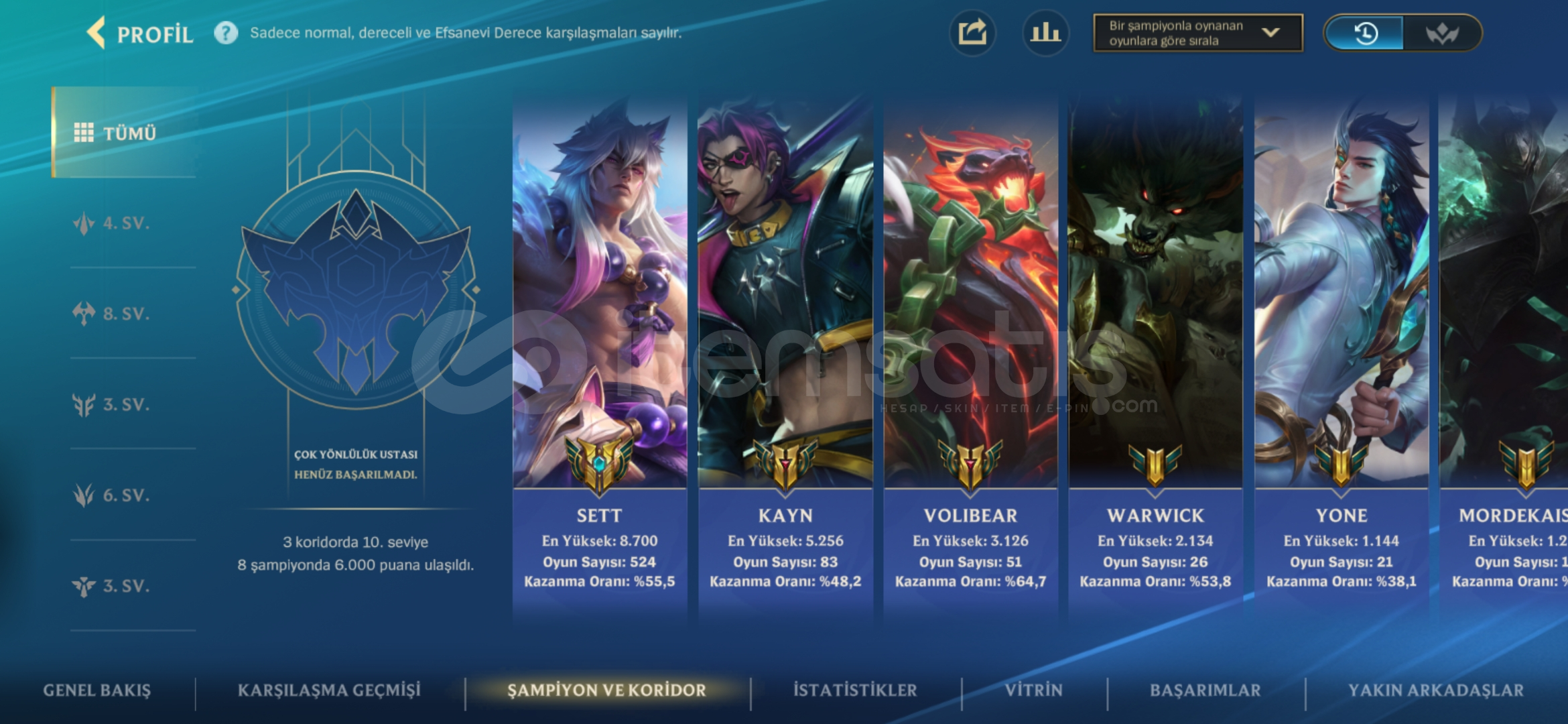
Task: Toggle to the history clock view
Action: point(1366,33)
